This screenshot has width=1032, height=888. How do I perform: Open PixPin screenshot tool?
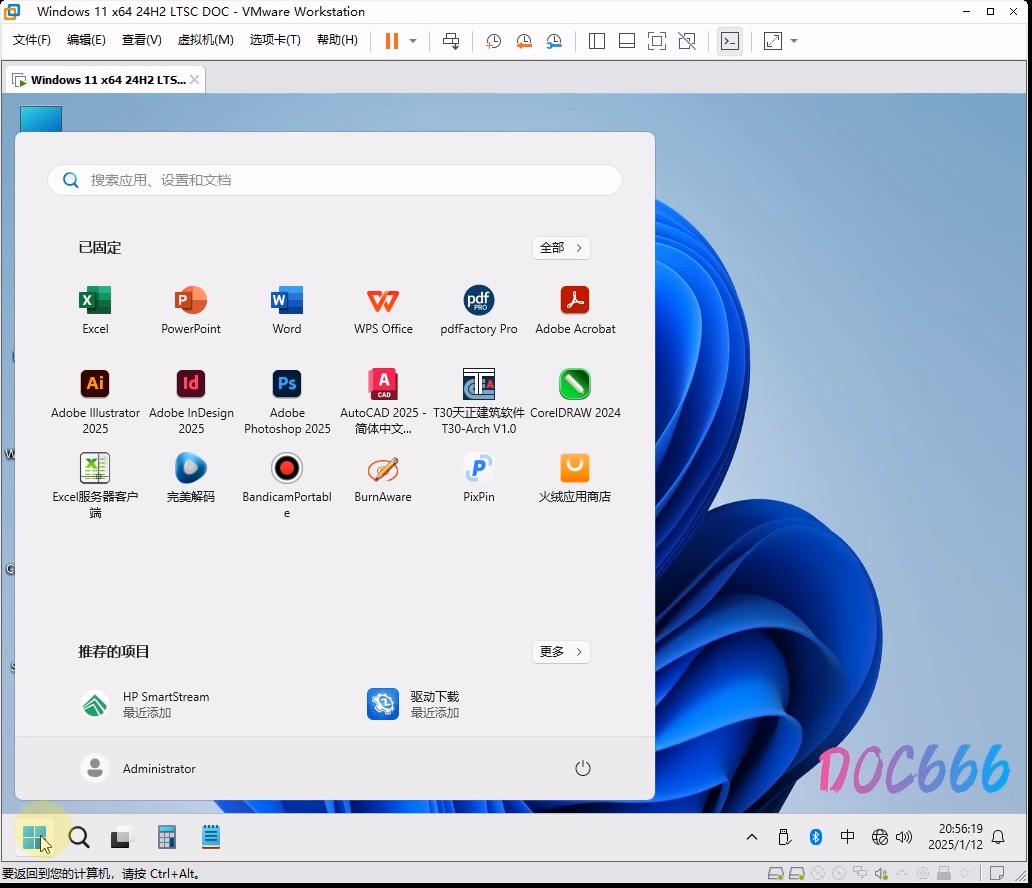[x=478, y=478]
